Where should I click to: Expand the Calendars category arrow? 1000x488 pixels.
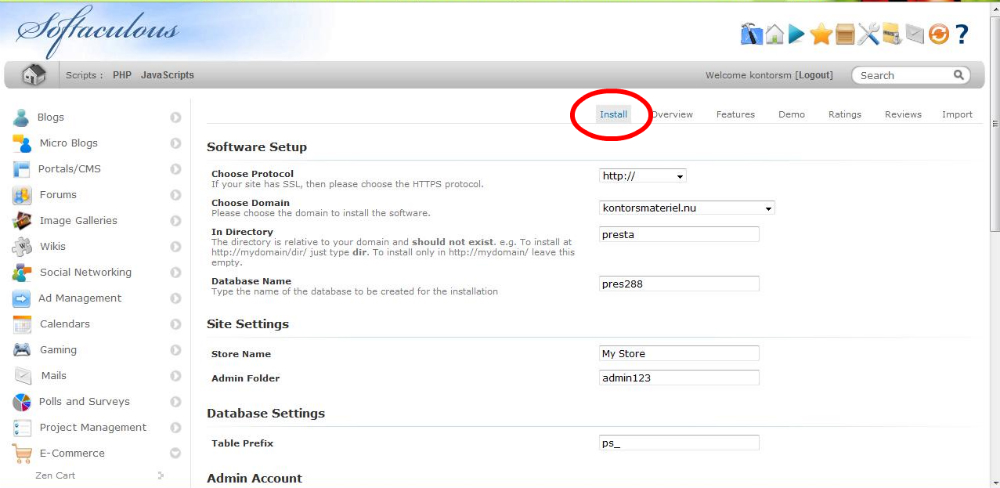(175, 324)
